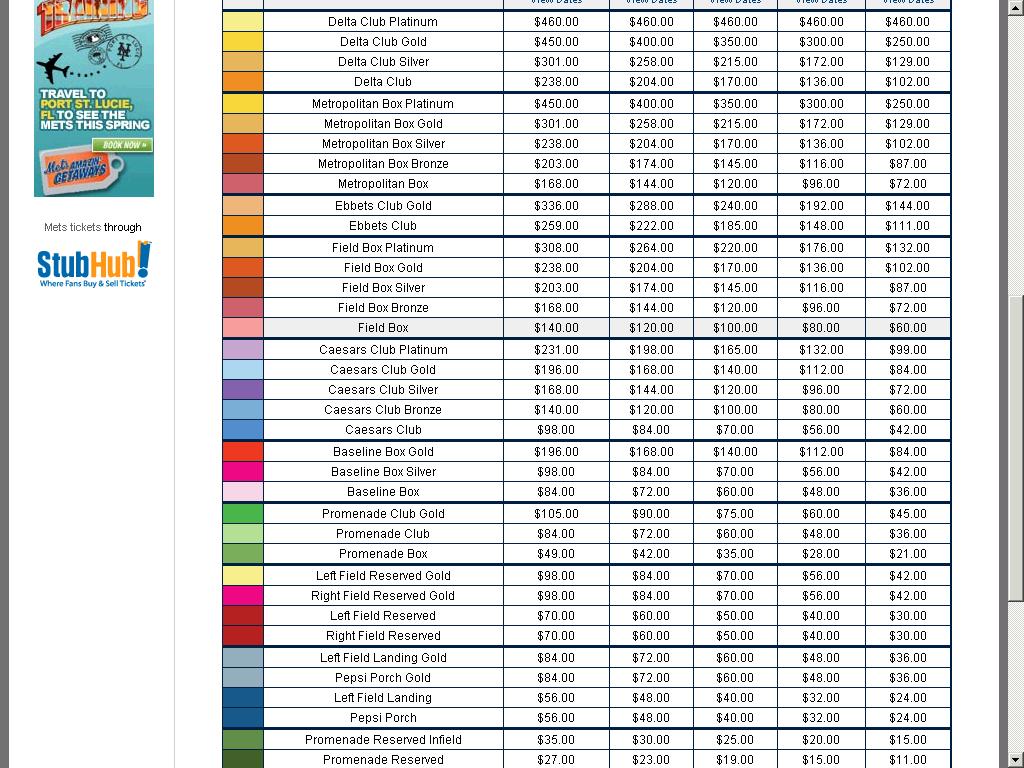
Task: Click the 'Metropolitan Box Platinum' row label
Action: [x=383, y=104]
